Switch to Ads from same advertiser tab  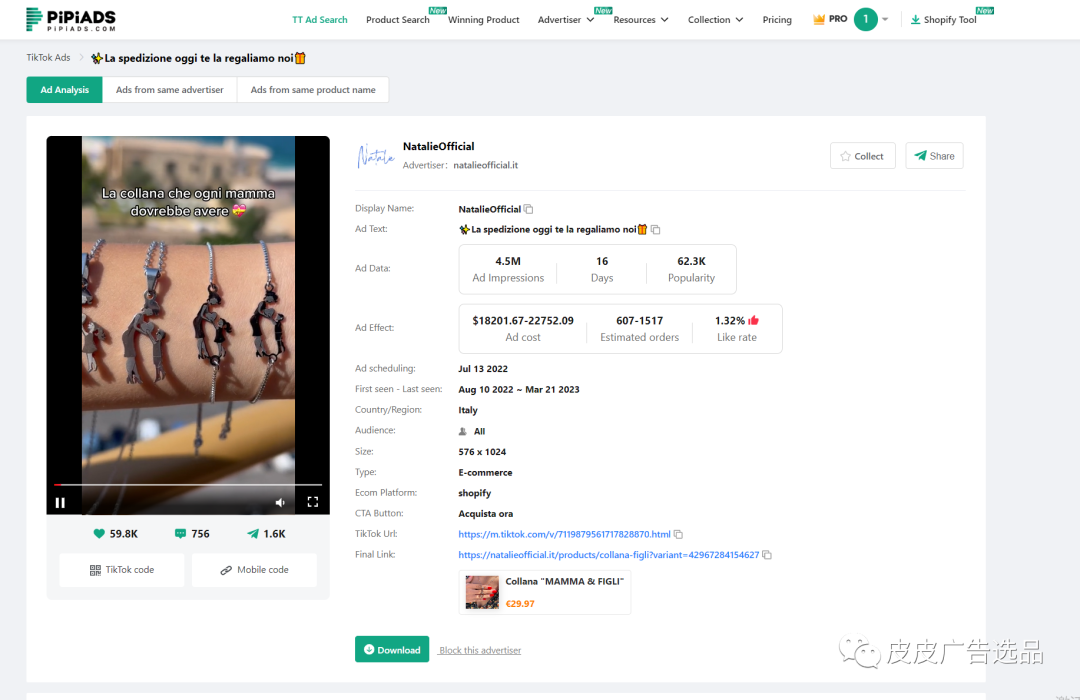coord(169,90)
